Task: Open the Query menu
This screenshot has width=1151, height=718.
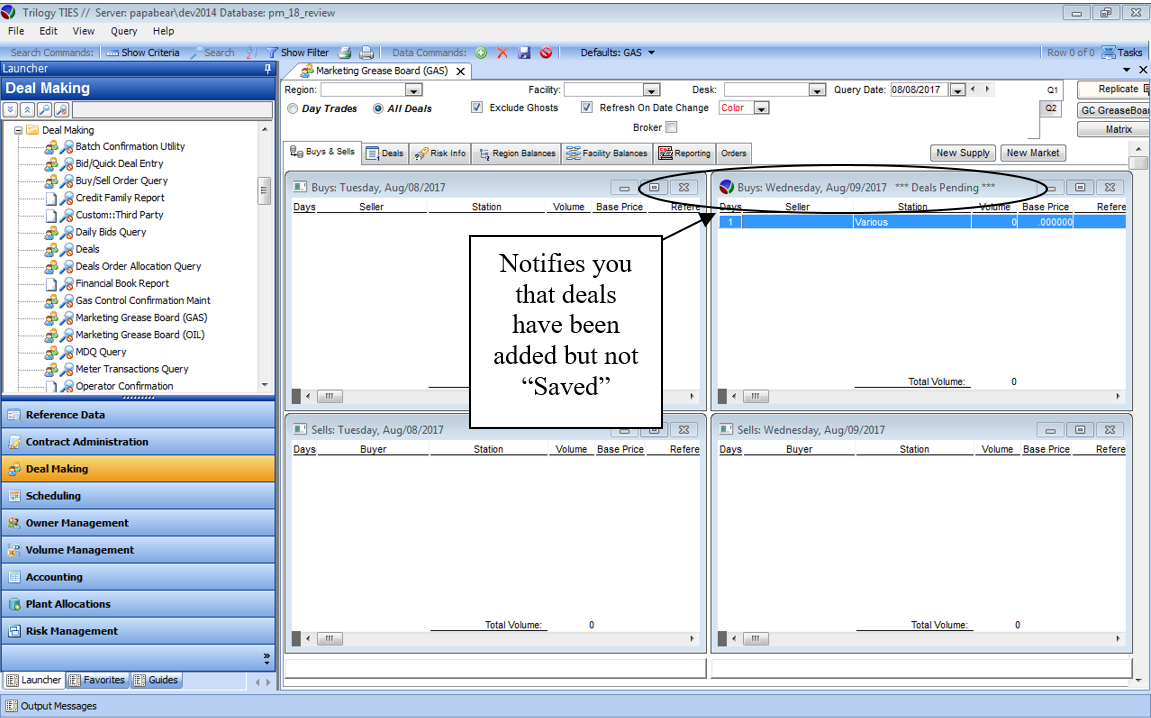Action: [x=124, y=31]
